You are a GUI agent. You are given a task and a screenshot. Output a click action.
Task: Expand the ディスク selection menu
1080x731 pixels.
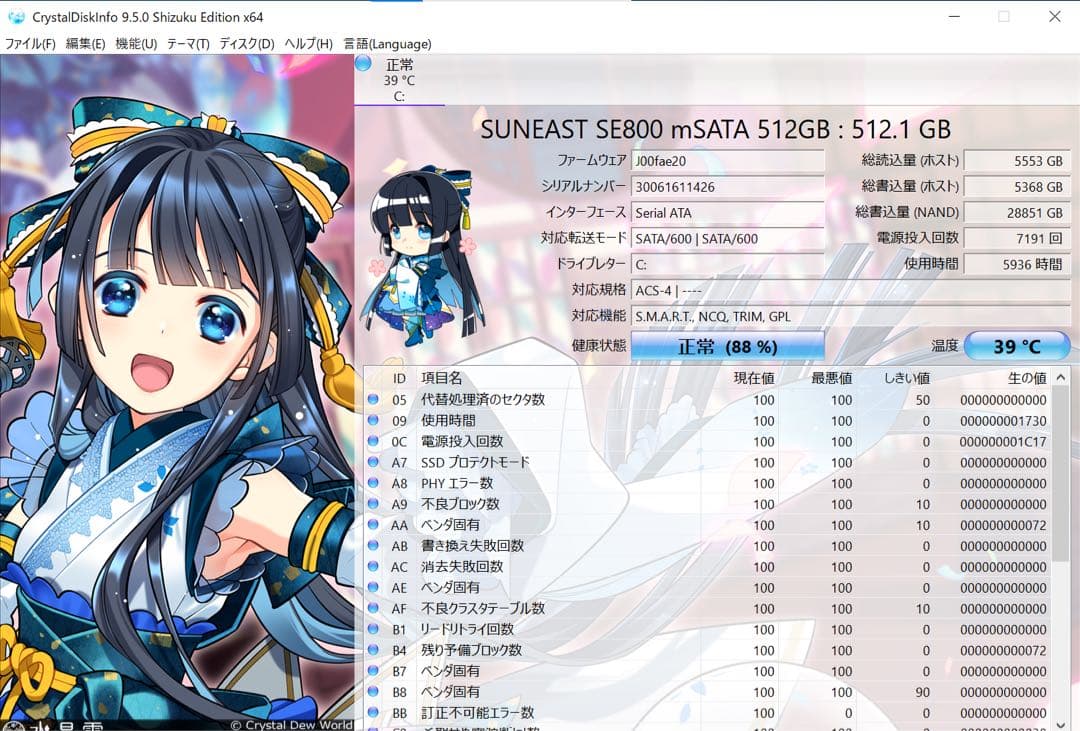[248, 44]
